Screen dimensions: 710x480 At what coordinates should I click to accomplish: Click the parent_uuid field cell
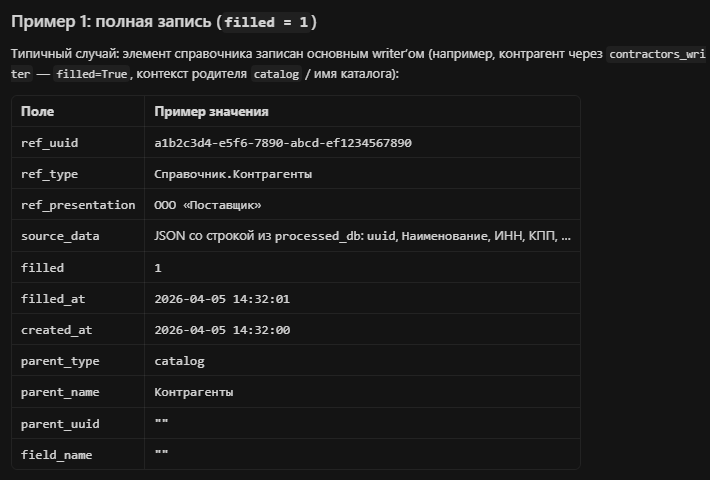[x=60, y=423]
